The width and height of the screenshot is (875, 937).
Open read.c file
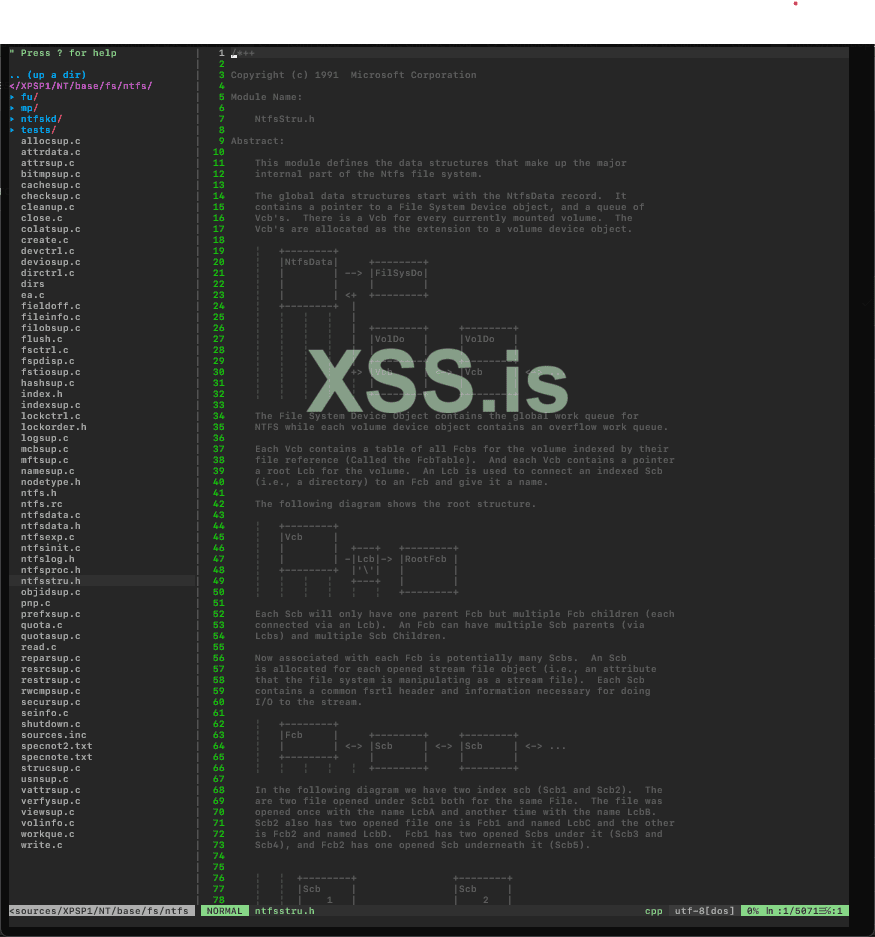[x=39, y=647]
